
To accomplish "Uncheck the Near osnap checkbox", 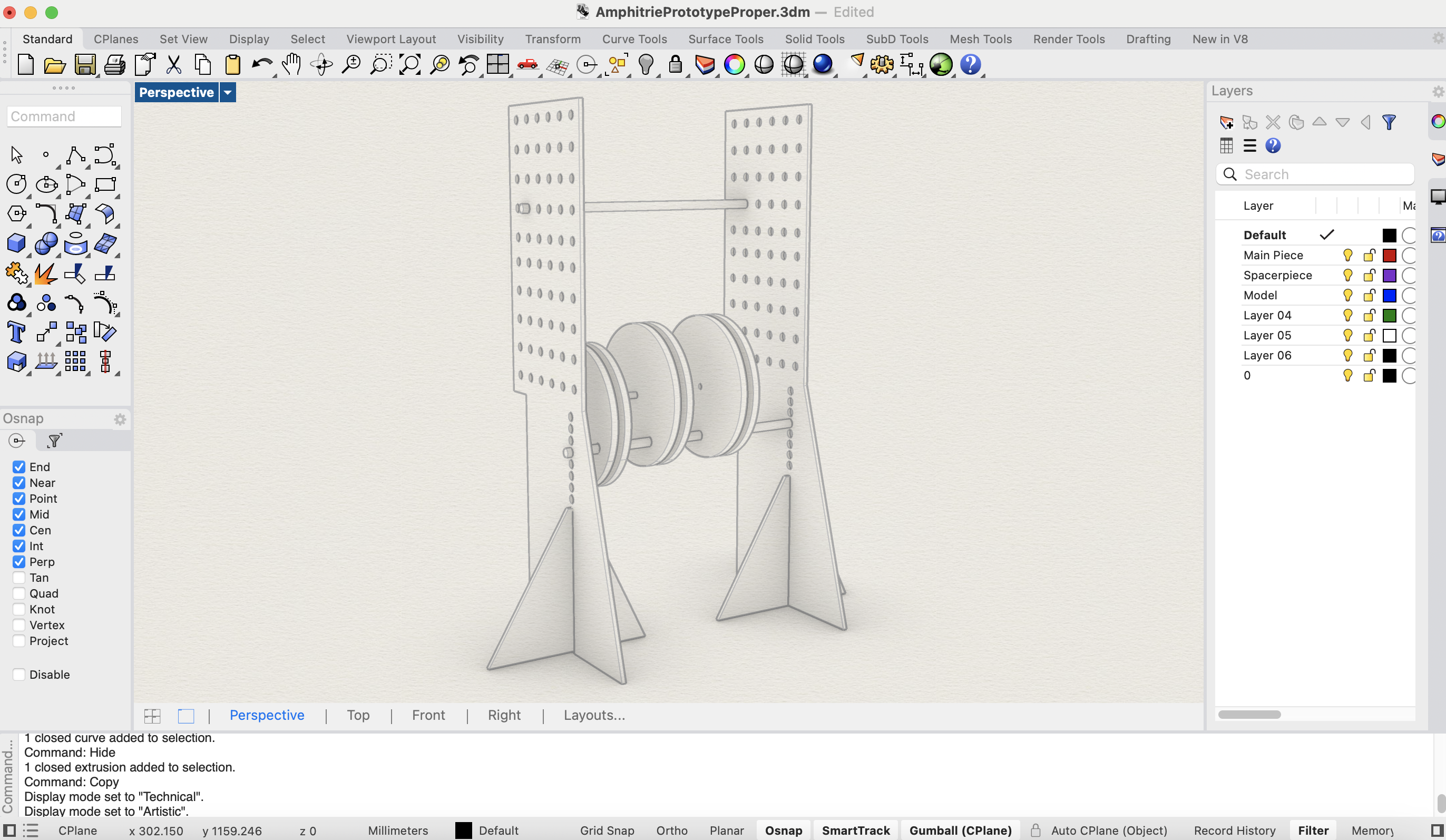I will pyautogui.click(x=19, y=483).
